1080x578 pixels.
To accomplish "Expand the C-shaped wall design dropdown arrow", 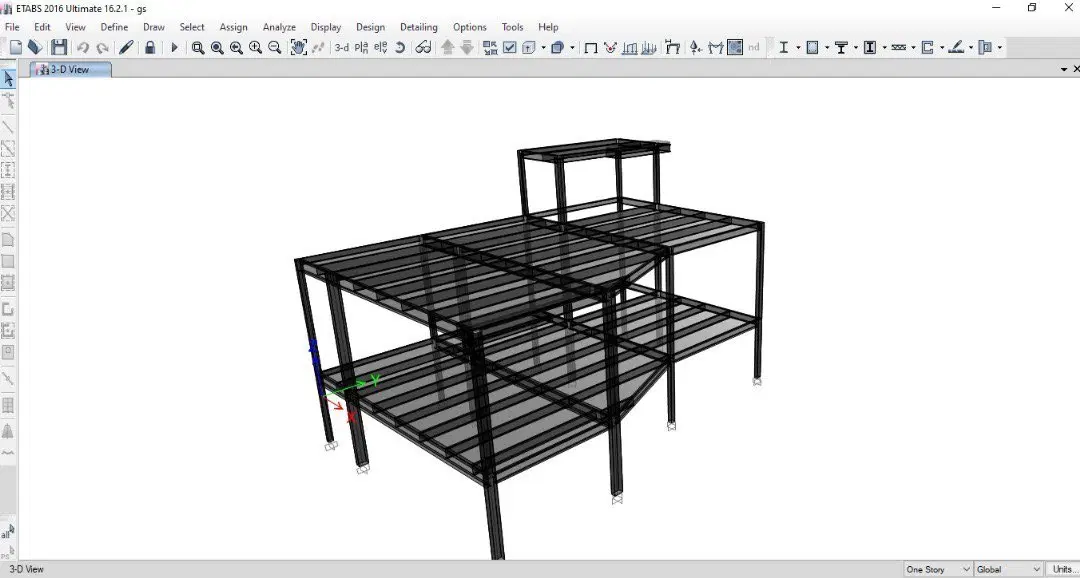I will coord(942,48).
